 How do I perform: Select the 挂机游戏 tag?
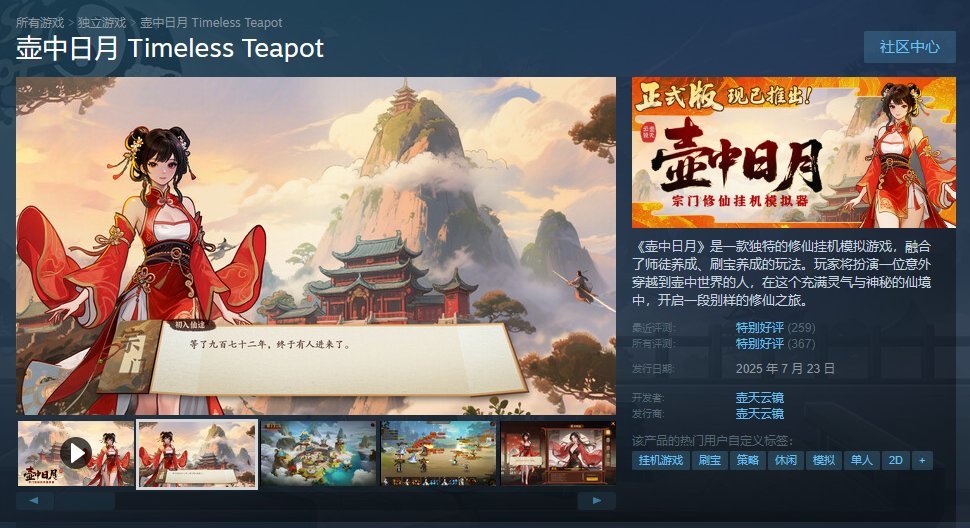661,461
